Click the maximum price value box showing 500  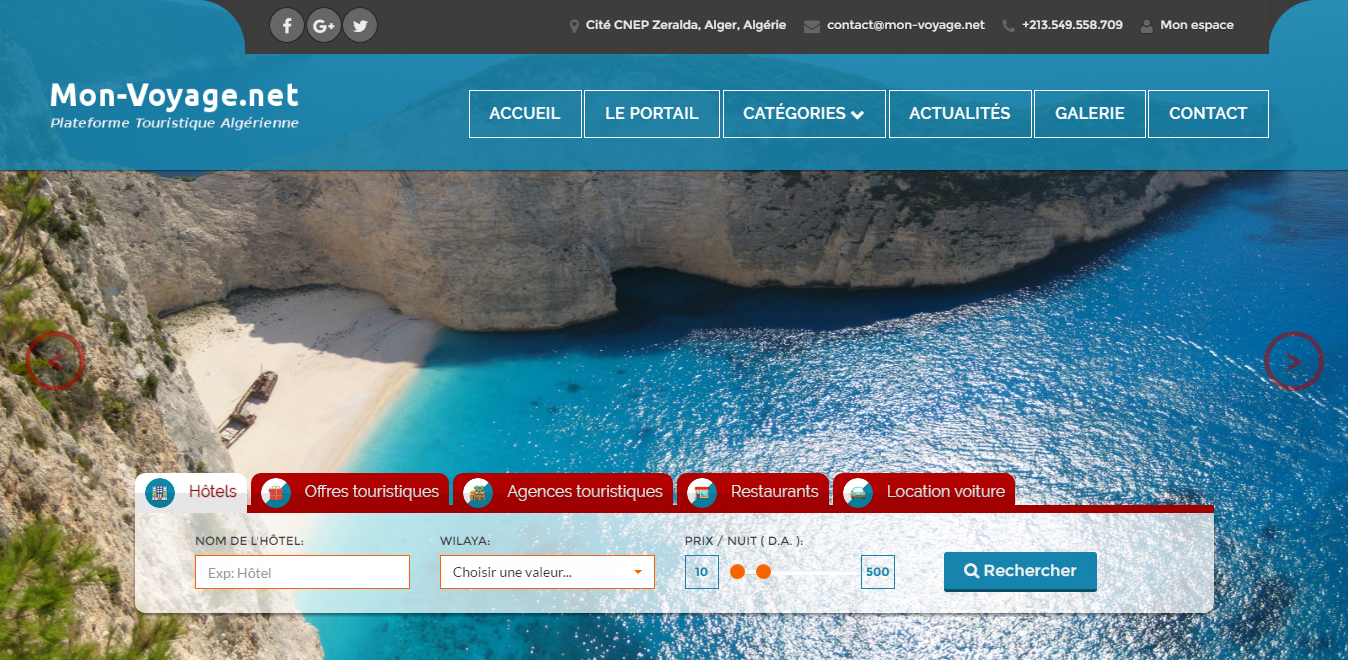click(878, 572)
